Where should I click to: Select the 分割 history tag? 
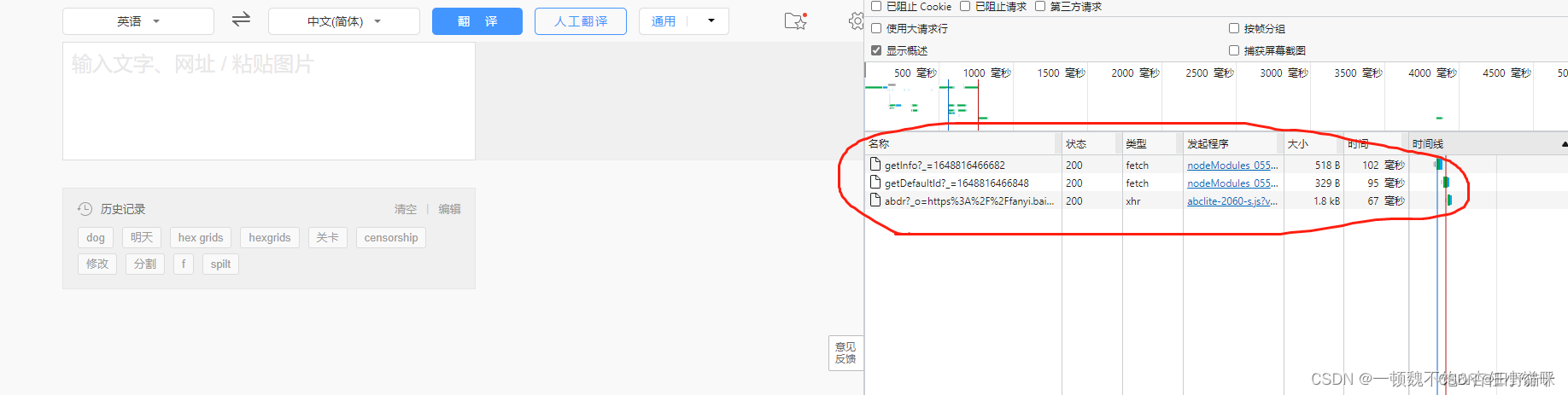(x=145, y=264)
